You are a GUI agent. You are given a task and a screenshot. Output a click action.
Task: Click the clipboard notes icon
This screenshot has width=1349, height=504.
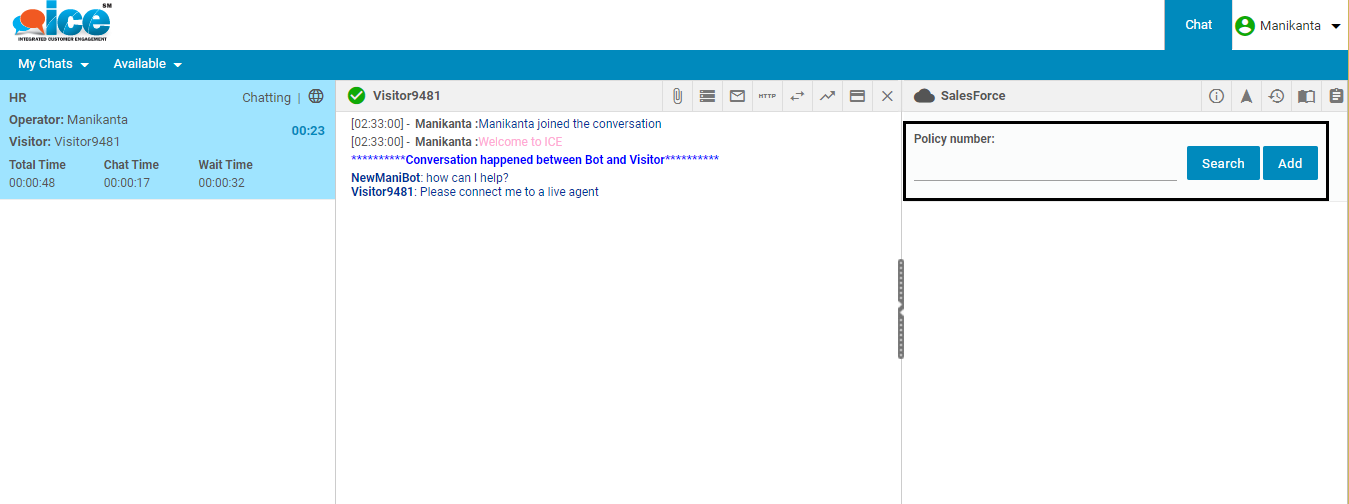pos(1336,96)
